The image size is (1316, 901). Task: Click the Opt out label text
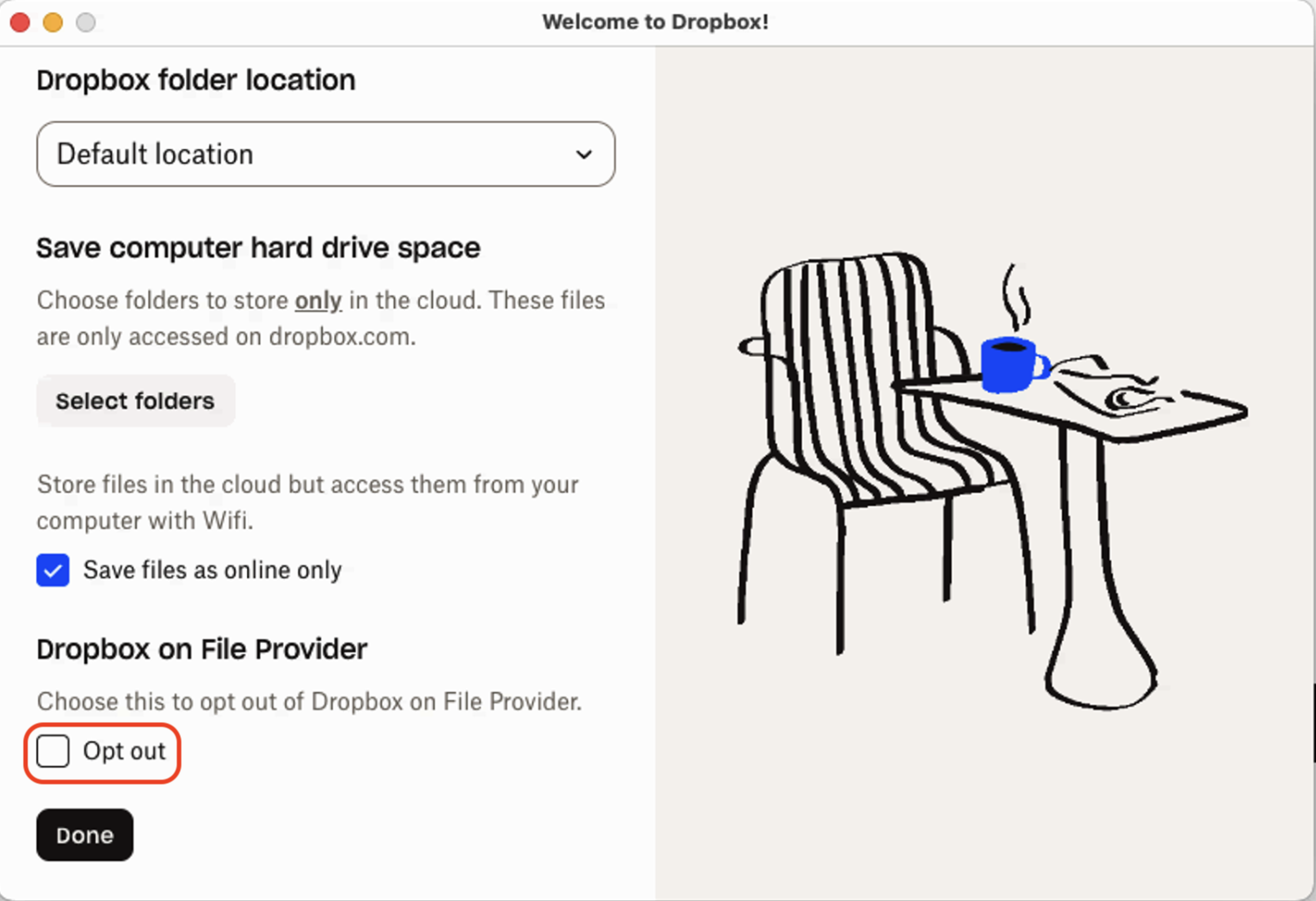(124, 751)
